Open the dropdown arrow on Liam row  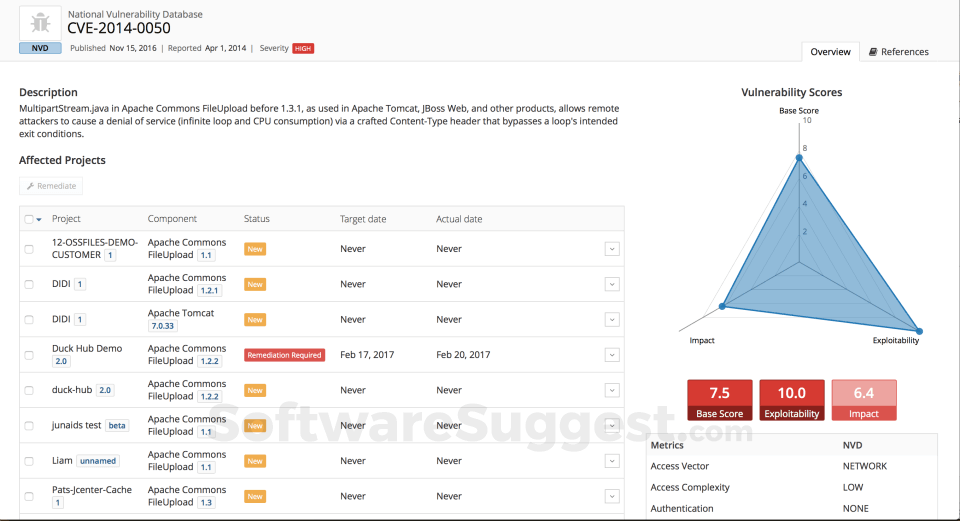tap(612, 461)
